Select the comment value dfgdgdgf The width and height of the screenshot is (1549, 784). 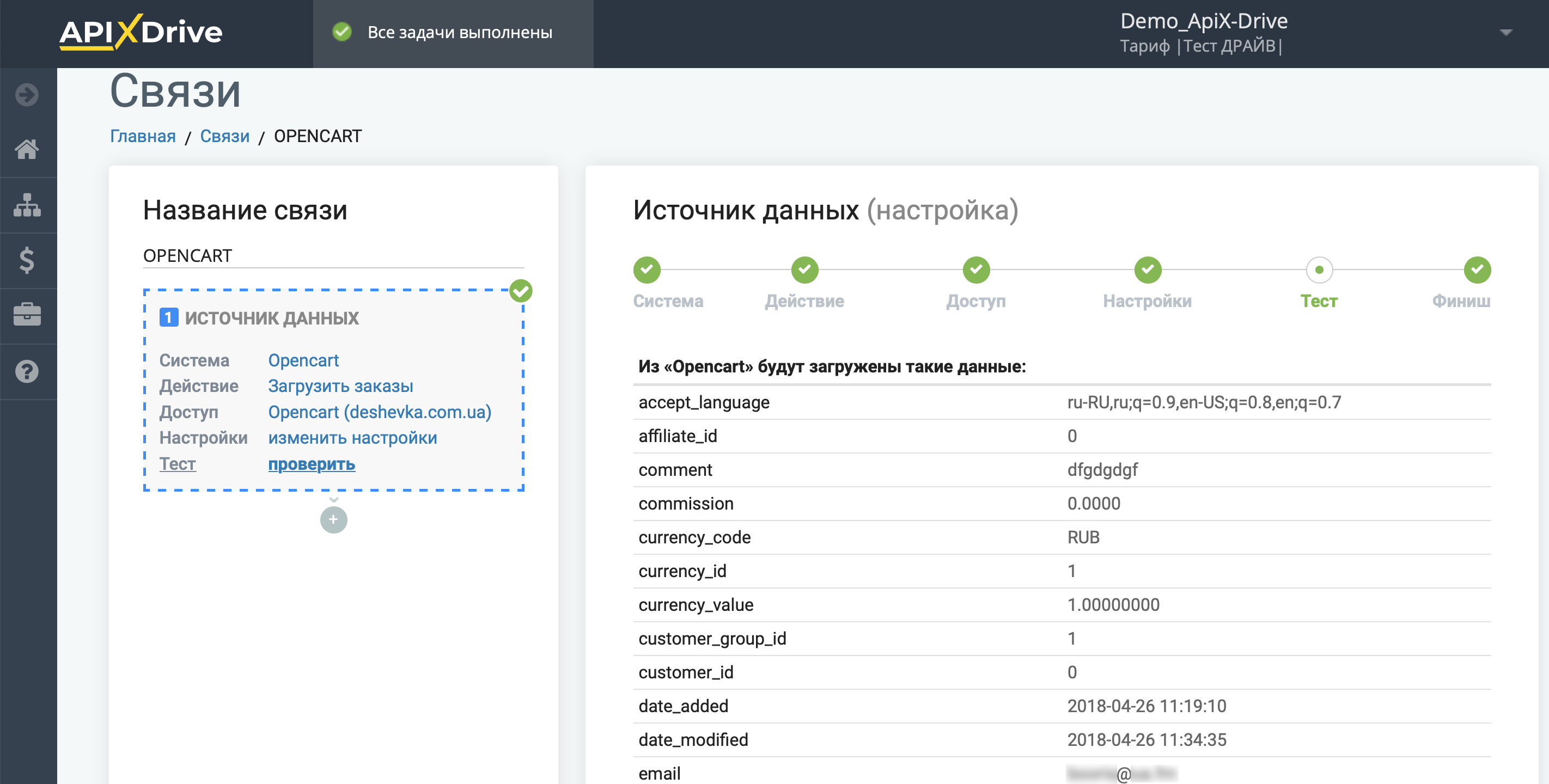click(x=1102, y=469)
